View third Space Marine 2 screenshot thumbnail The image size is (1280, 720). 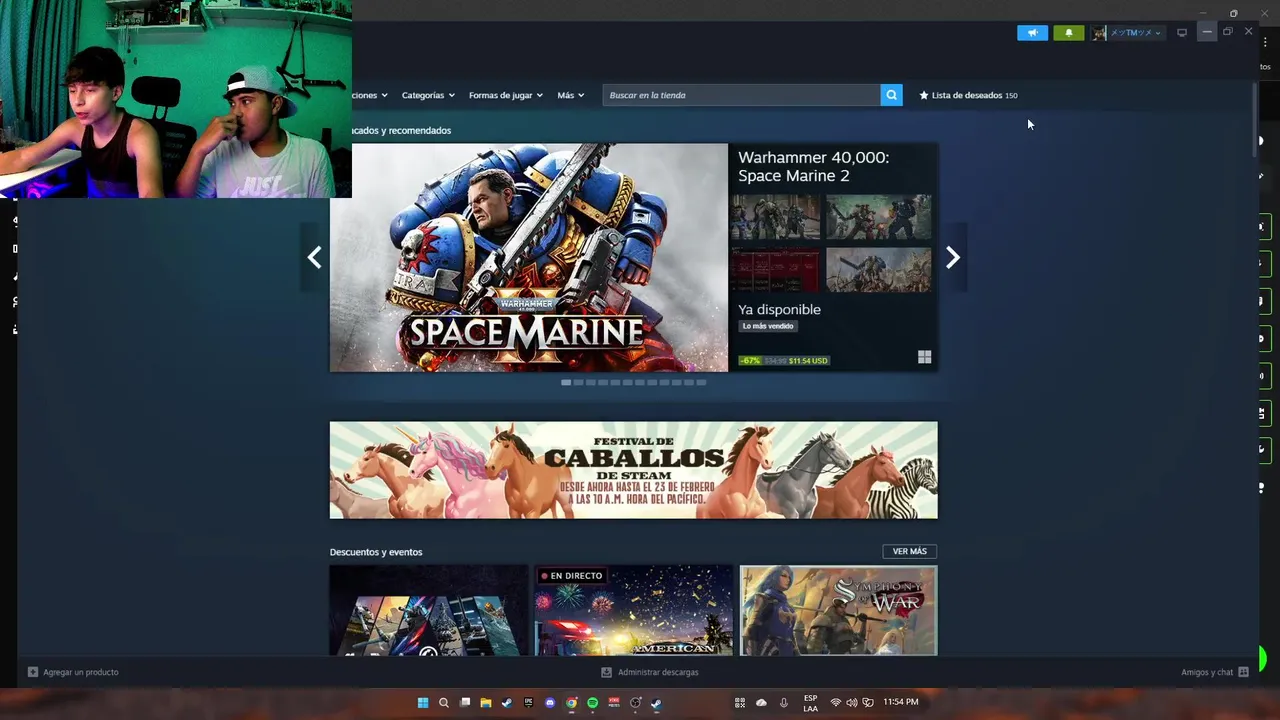click(x=775, y=270)
